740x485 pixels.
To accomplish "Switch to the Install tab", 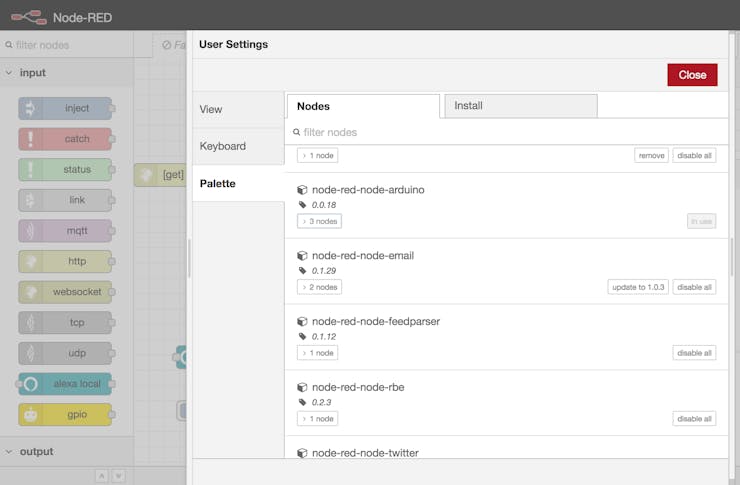I will [521, 106].
